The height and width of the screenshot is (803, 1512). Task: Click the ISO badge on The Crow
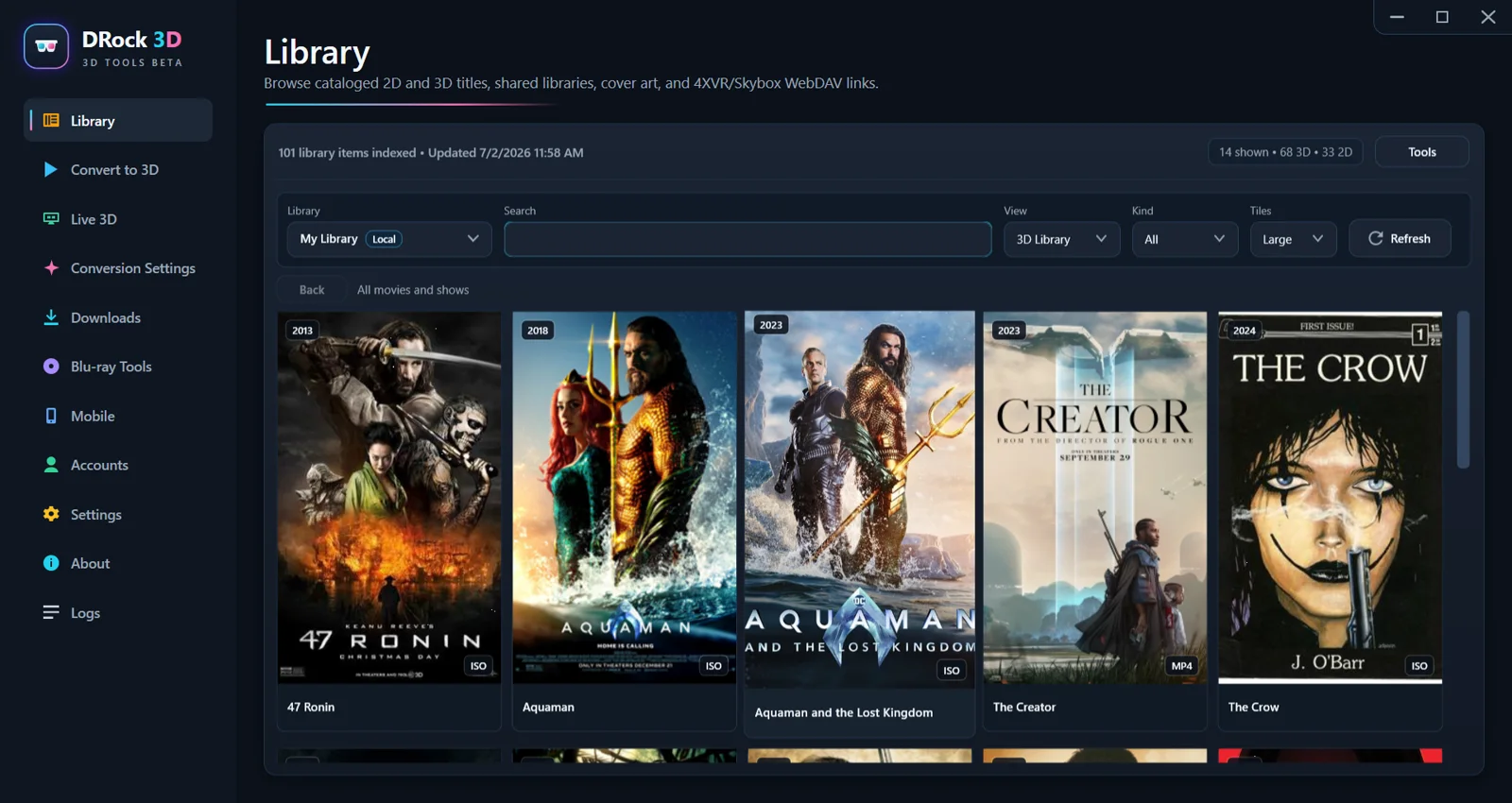pyautogui.click(x=1419, y=666)
